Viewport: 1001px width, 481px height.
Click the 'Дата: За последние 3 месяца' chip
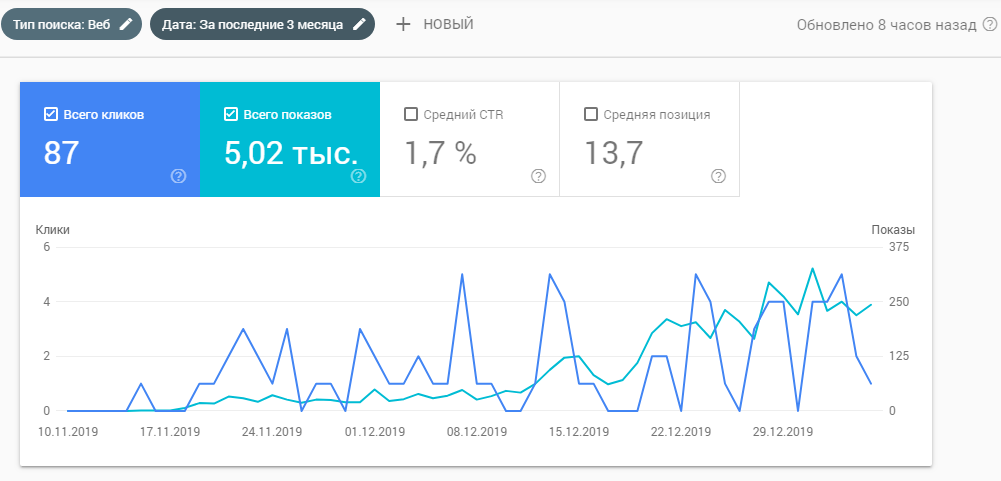click(262, 24)
